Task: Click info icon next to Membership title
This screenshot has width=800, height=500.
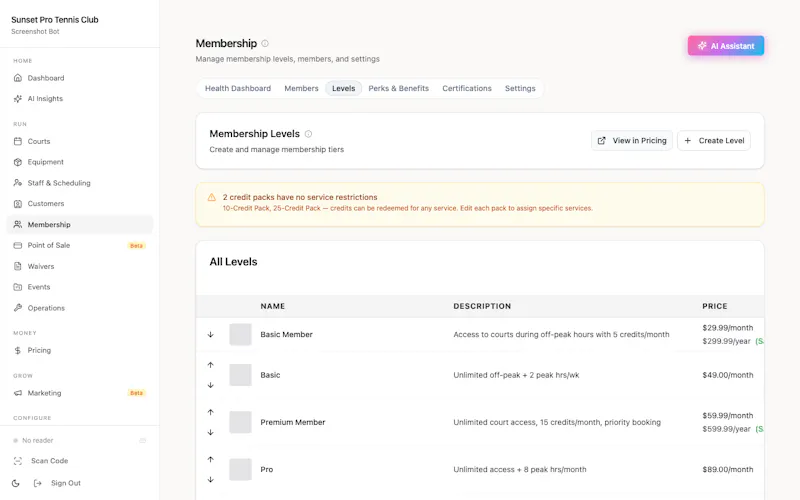Action: coord(265,43)
